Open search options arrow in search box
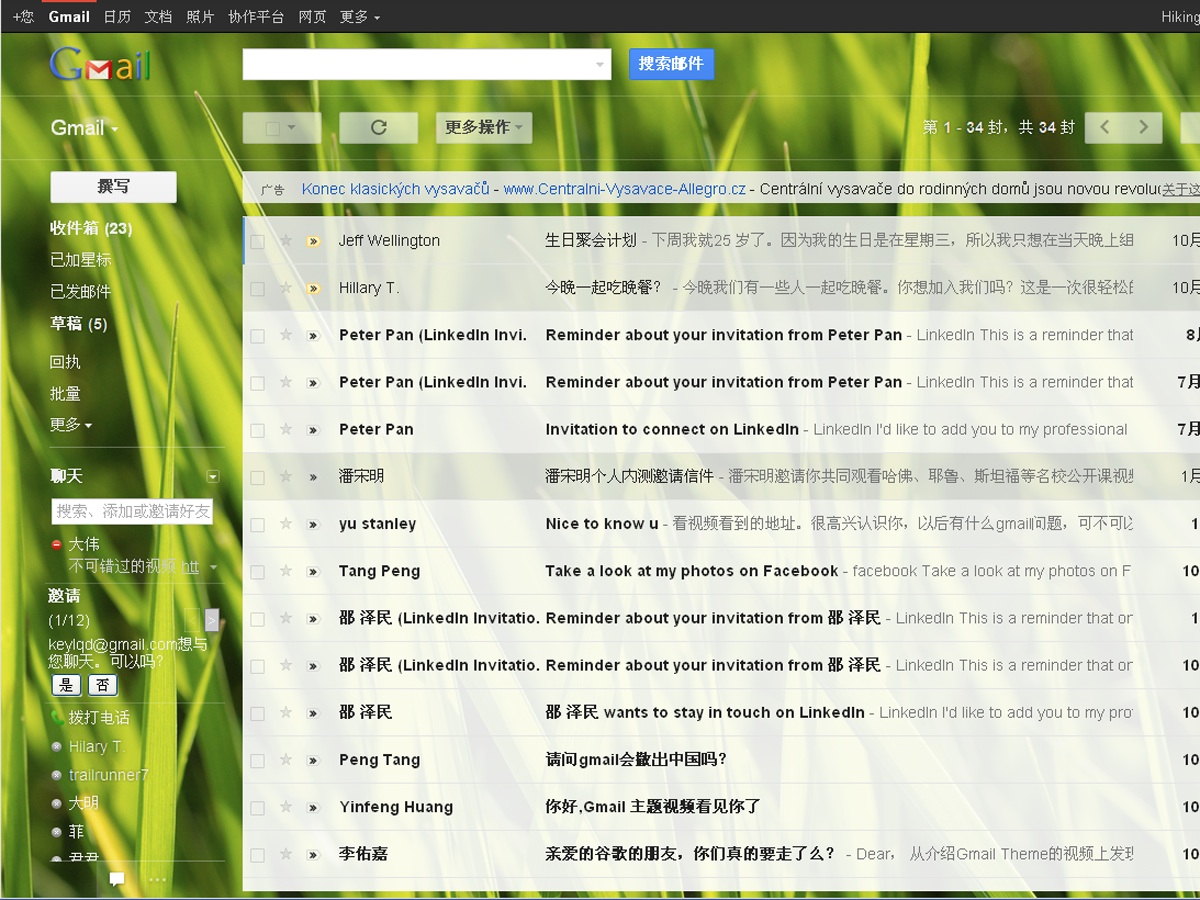 coord(599,65)
